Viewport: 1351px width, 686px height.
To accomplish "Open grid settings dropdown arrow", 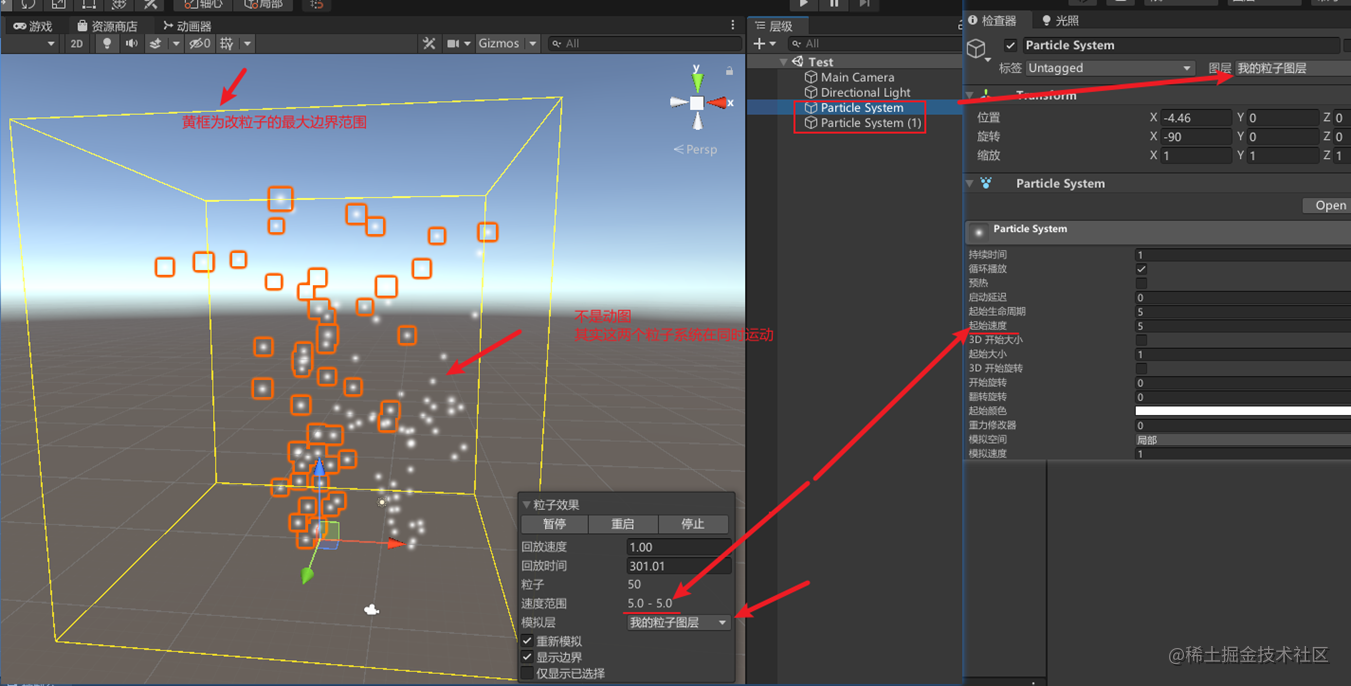I will click(247, 44).
